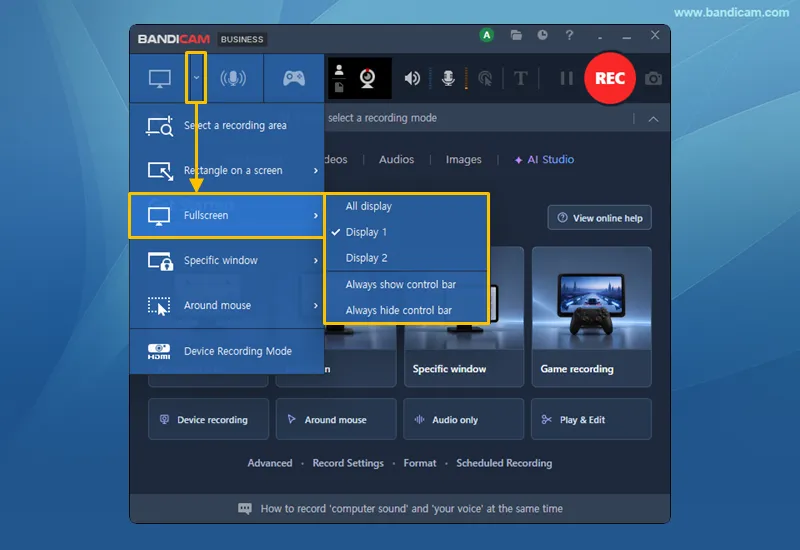Enable Always show control bar

406,285
